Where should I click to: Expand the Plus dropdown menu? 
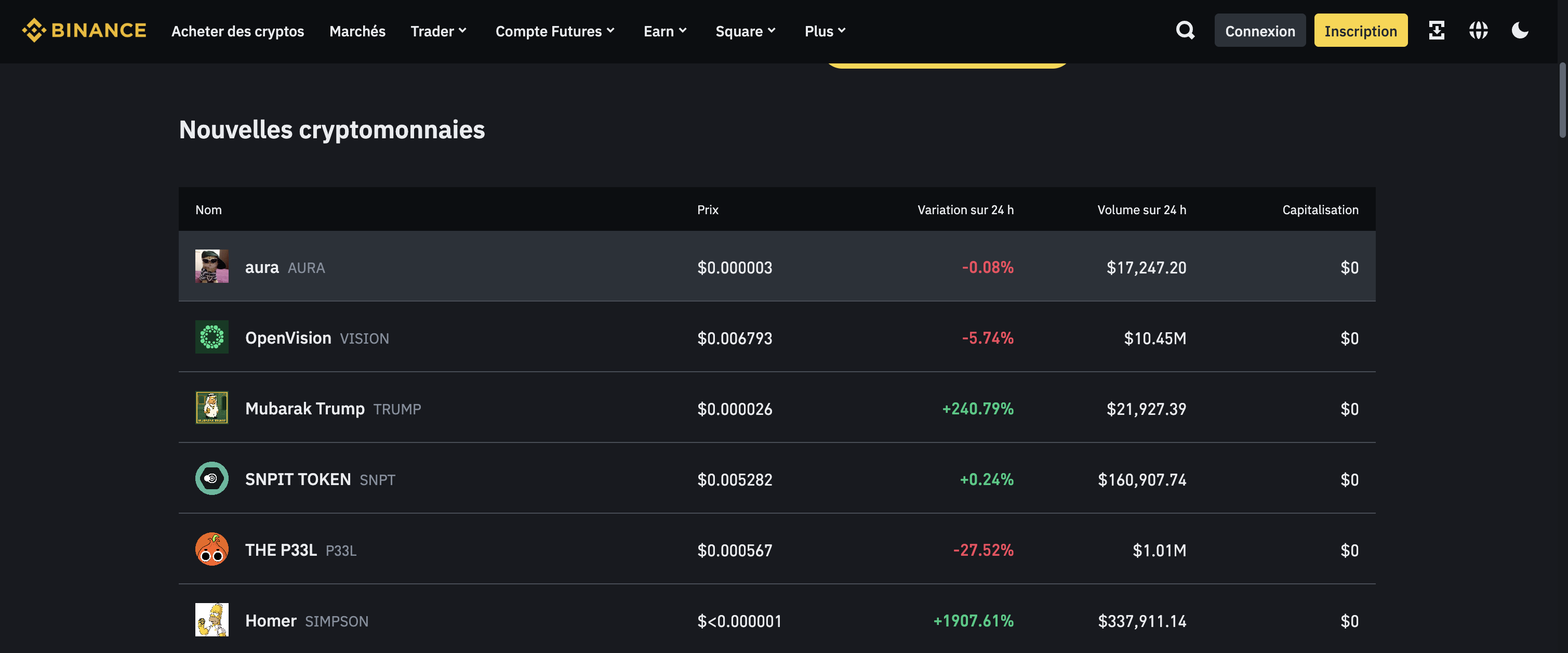click(x=826, y=31)
